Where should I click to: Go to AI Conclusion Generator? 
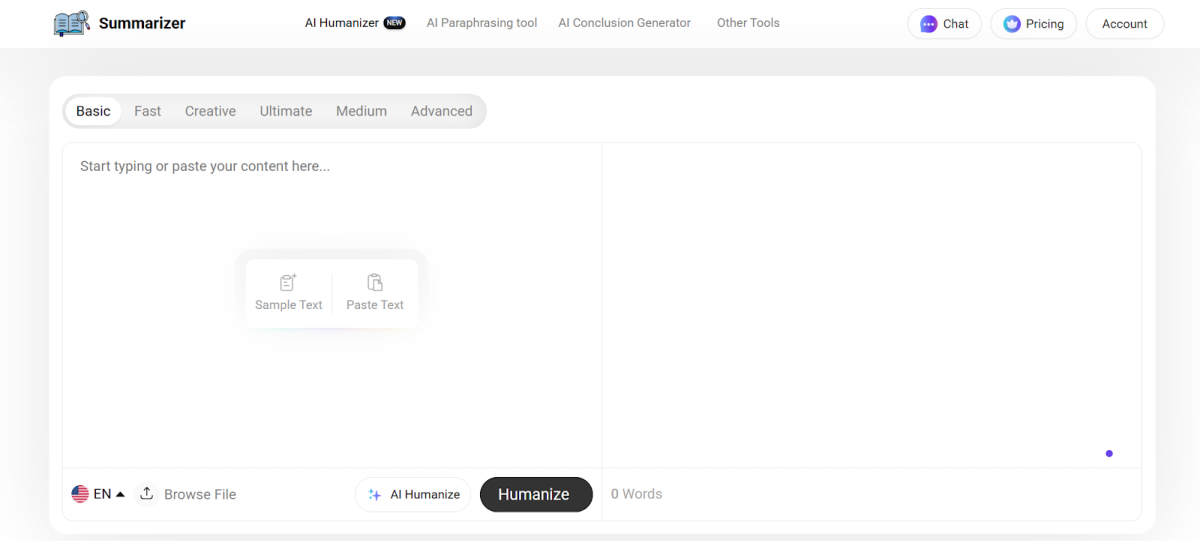[624, 23]
